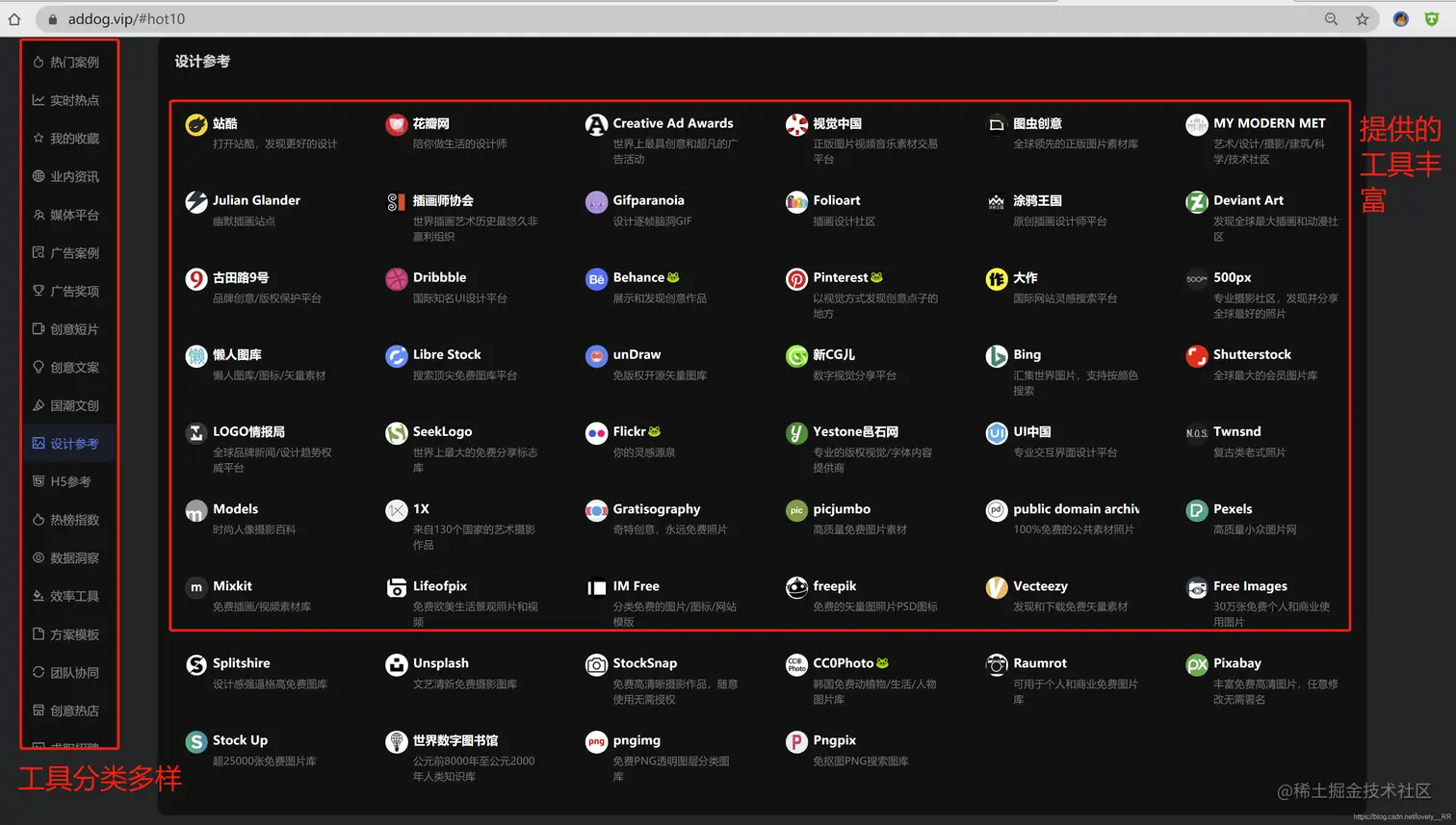Image resolution: width=1456 pixels, height=825 pixels.
Task: Open browser zoom magnifier icon
Action: coord(1331,18)
